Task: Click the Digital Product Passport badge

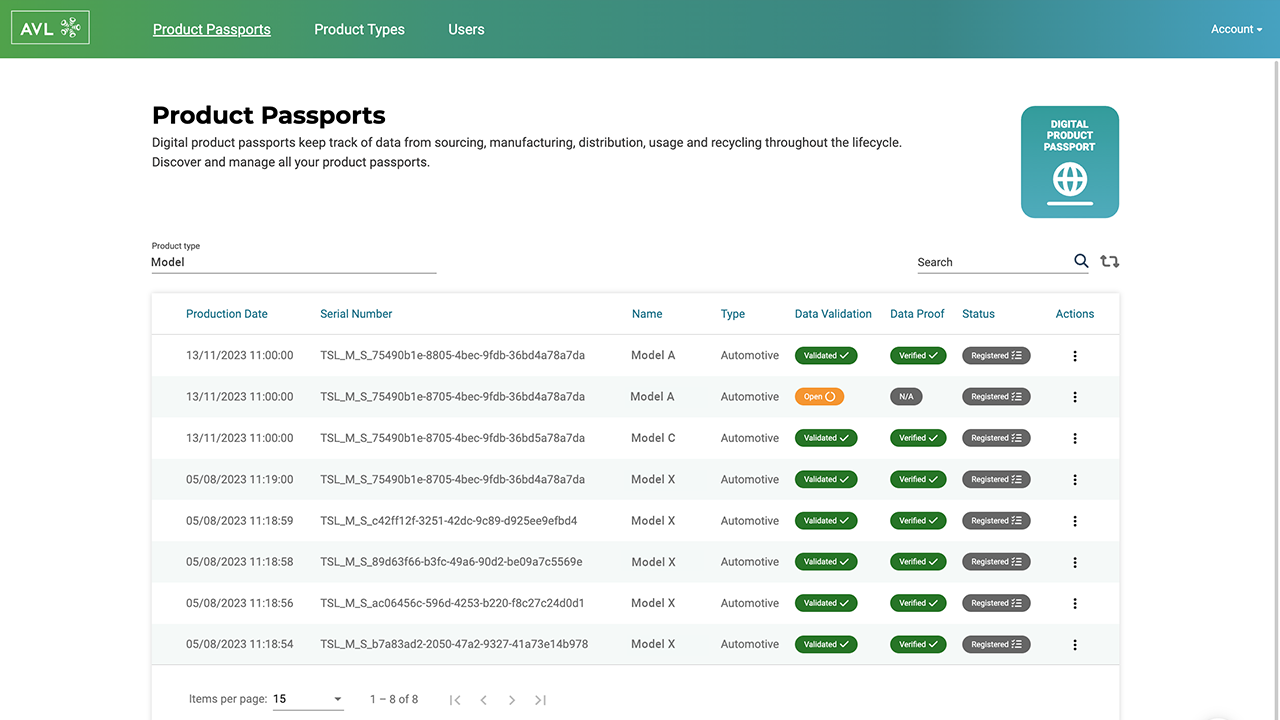Action: coord(1069,161)
